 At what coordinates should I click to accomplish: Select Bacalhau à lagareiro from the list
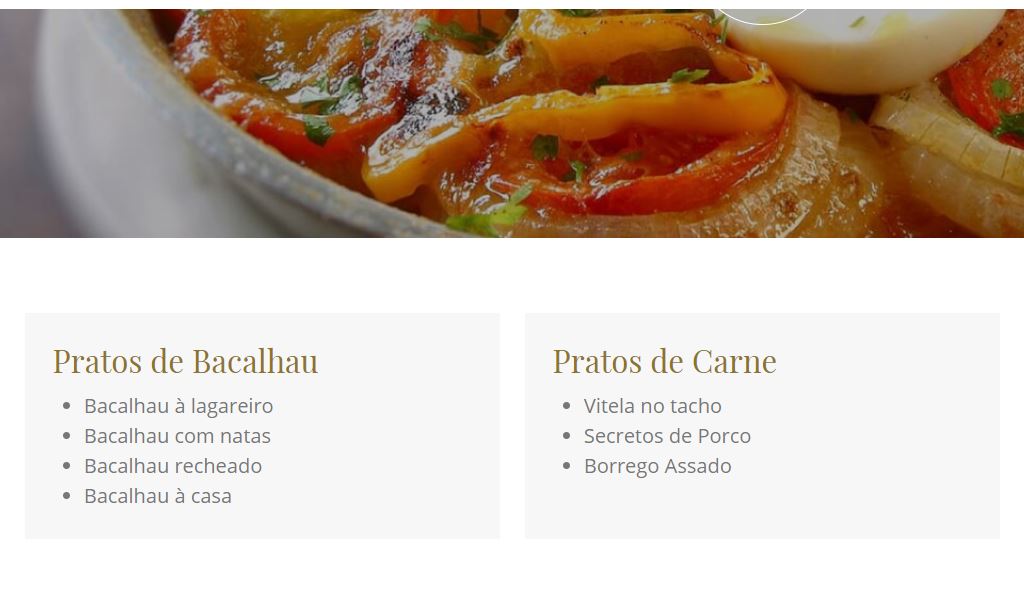point(178,406)
